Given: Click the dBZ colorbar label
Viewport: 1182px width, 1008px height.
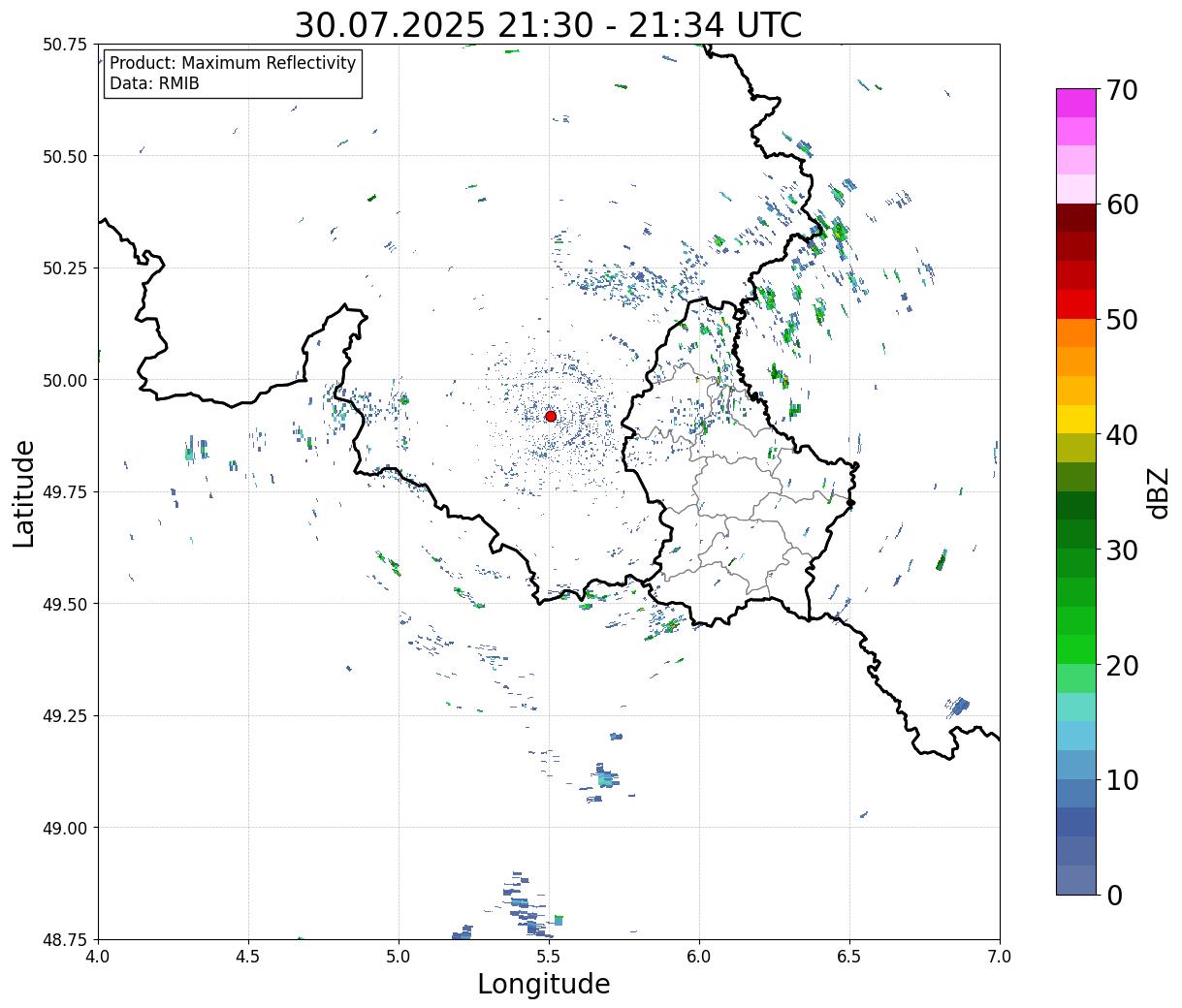Looking at the screenshot, I should click(x=1158, y=491).
